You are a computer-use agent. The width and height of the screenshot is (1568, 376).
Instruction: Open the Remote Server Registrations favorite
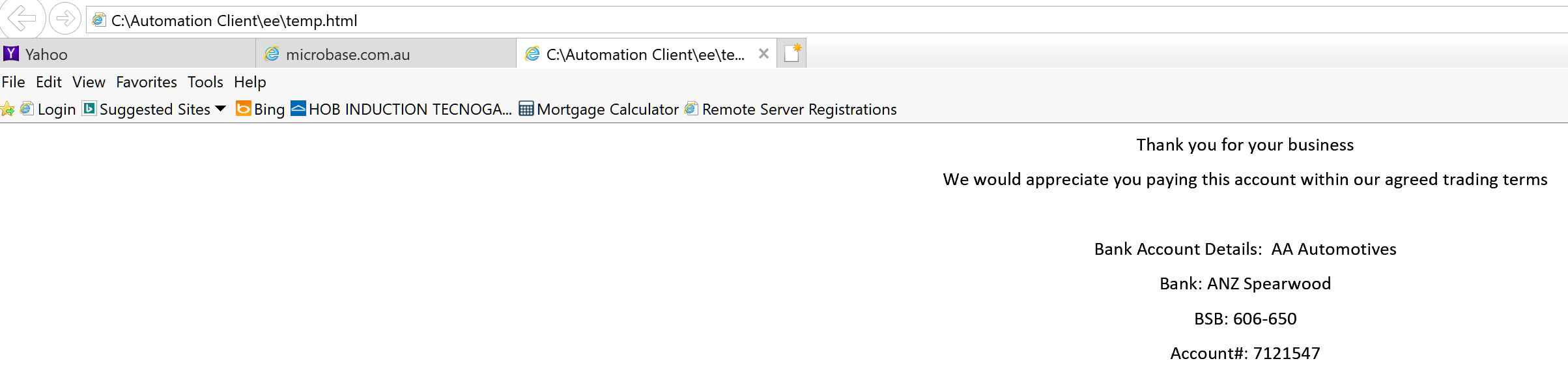pyautogui.click(x=791, y=109)
